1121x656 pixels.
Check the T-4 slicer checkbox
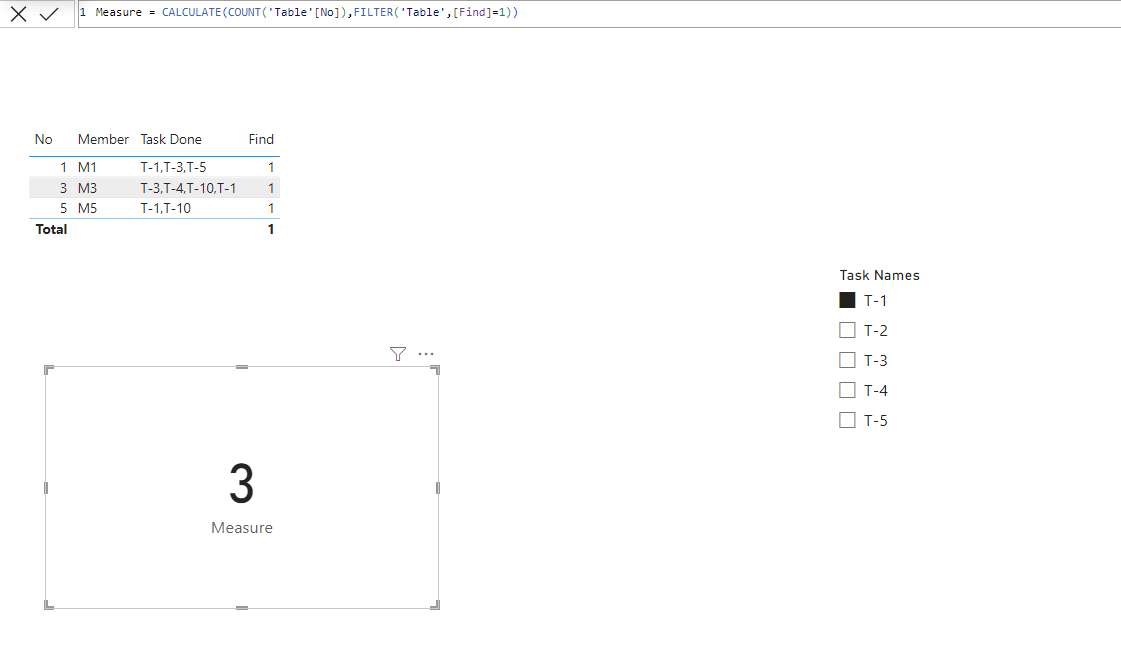click(847, 390)
